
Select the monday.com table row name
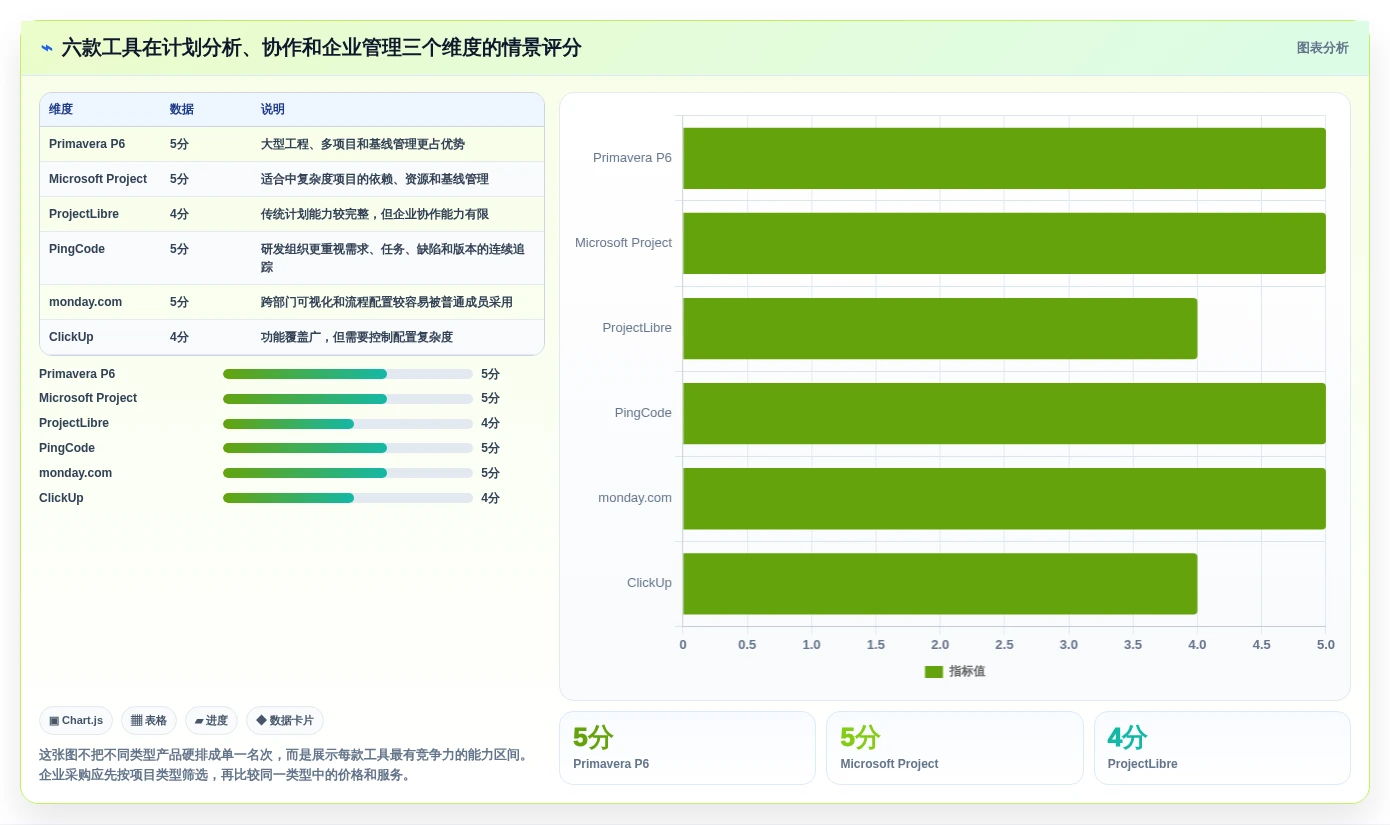coord(85,302)
